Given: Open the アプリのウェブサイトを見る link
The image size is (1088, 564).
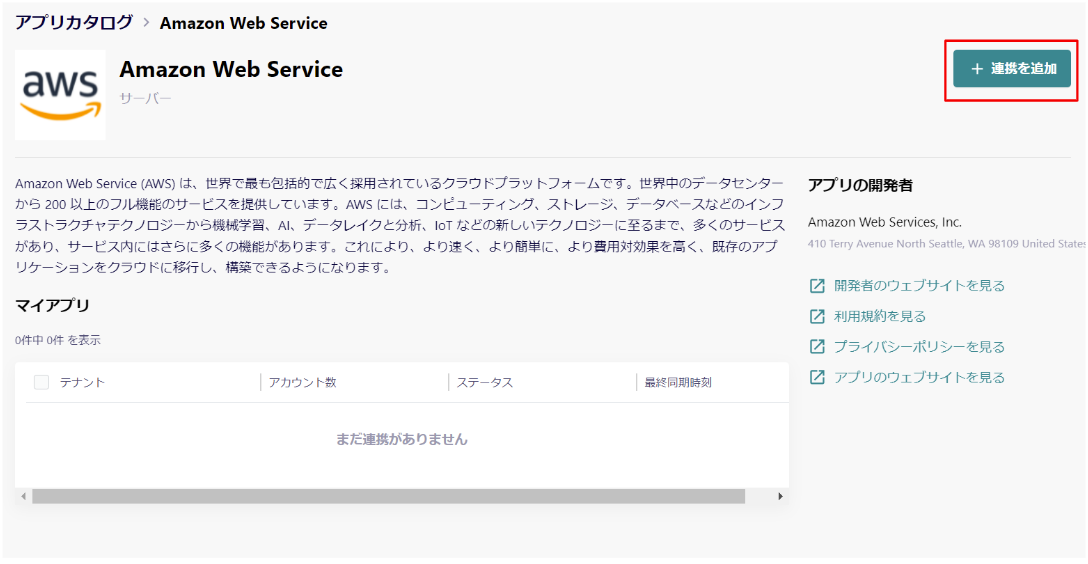Looking at the screenshot, I should click(919, 377).
